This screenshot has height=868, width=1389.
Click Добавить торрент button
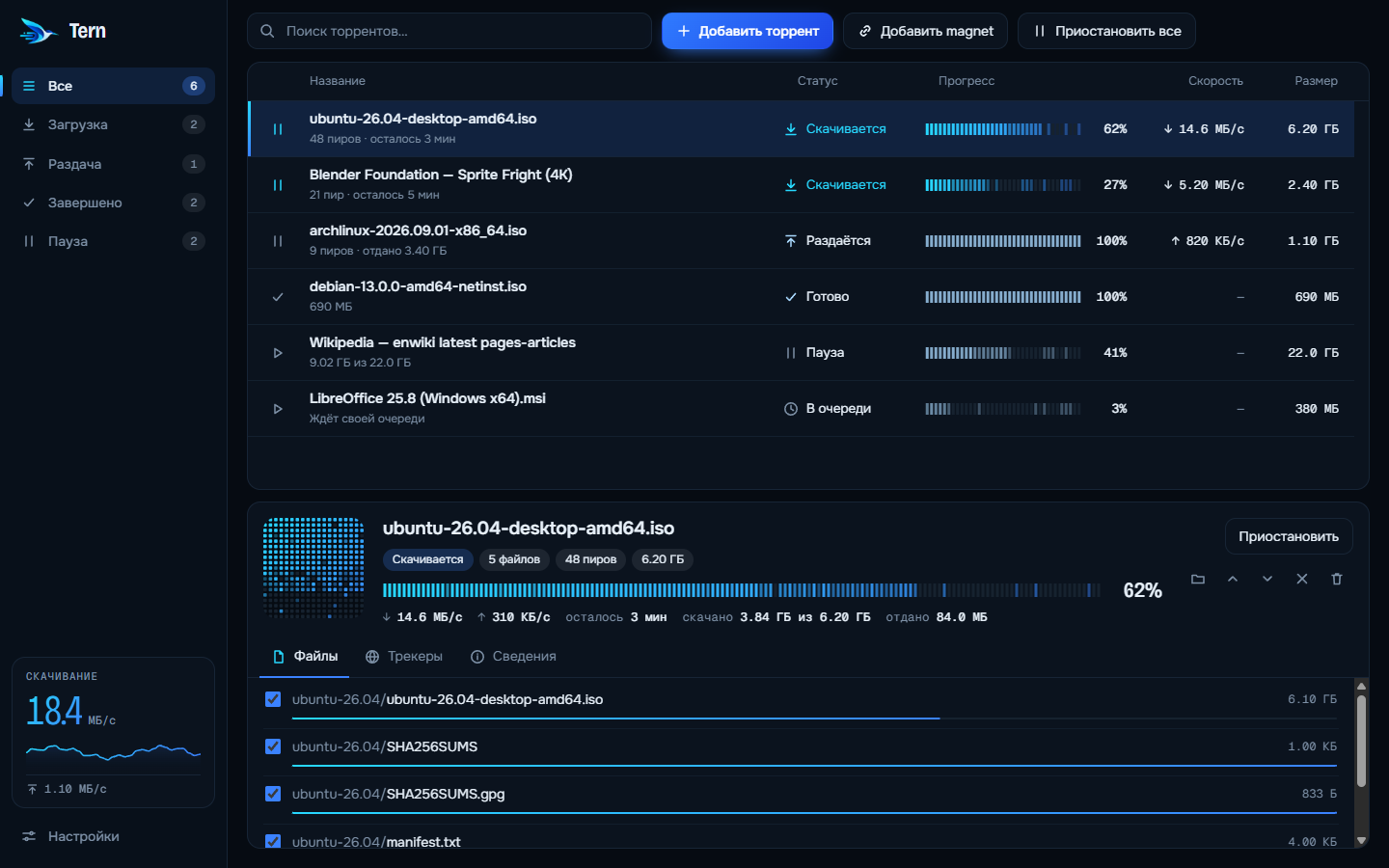[x=748, y=31]
